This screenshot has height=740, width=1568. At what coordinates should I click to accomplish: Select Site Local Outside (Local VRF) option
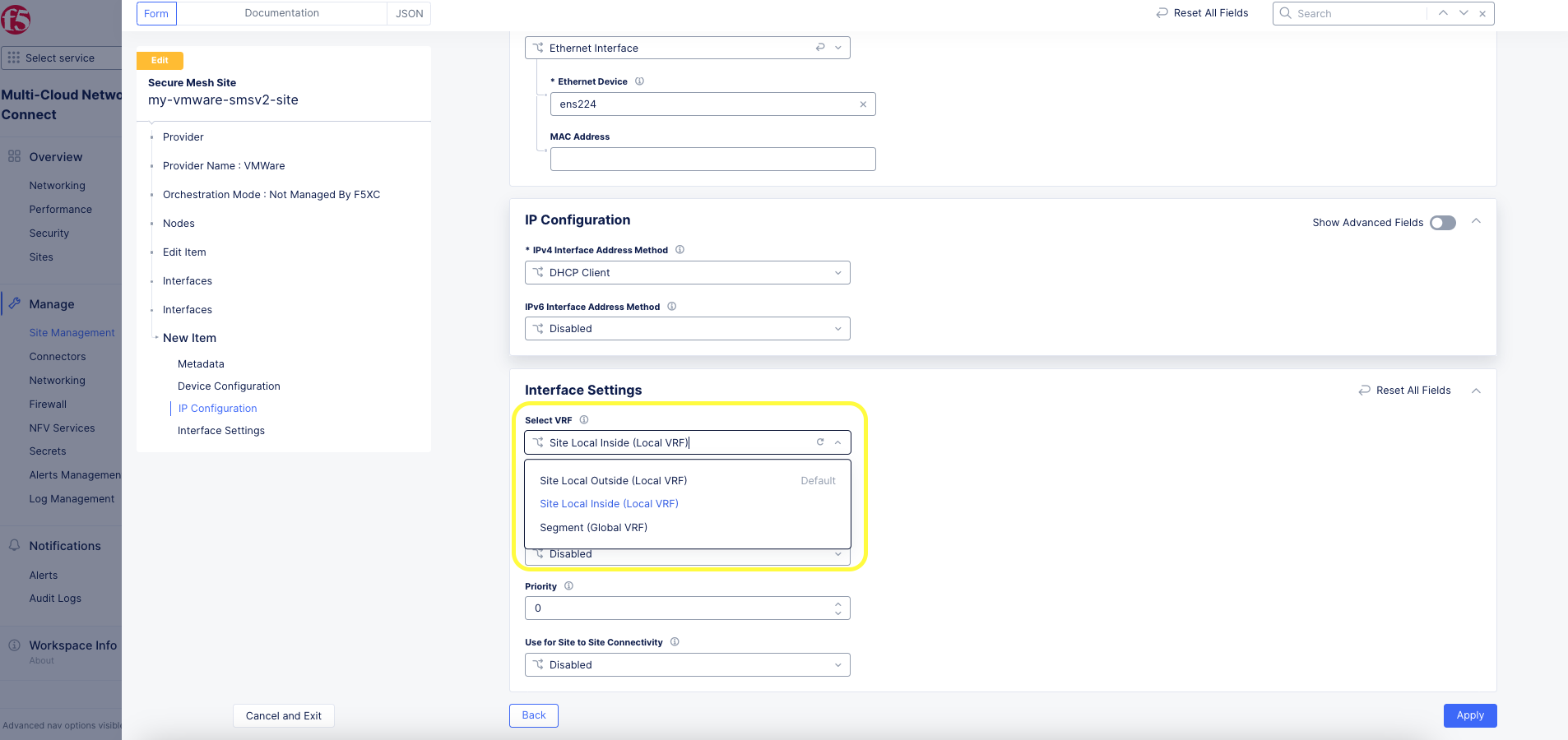click(613, 481)
